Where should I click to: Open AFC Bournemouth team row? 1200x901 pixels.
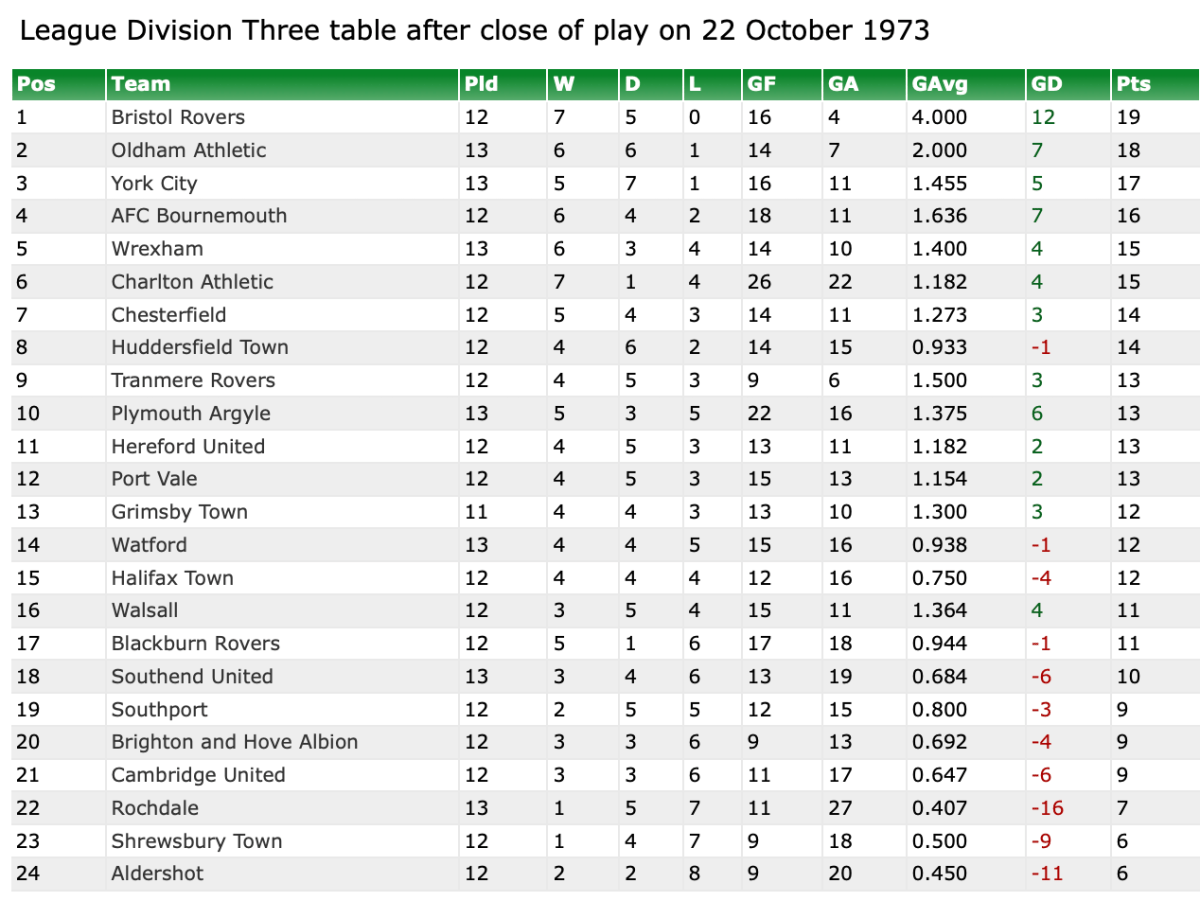coord(199,216)
